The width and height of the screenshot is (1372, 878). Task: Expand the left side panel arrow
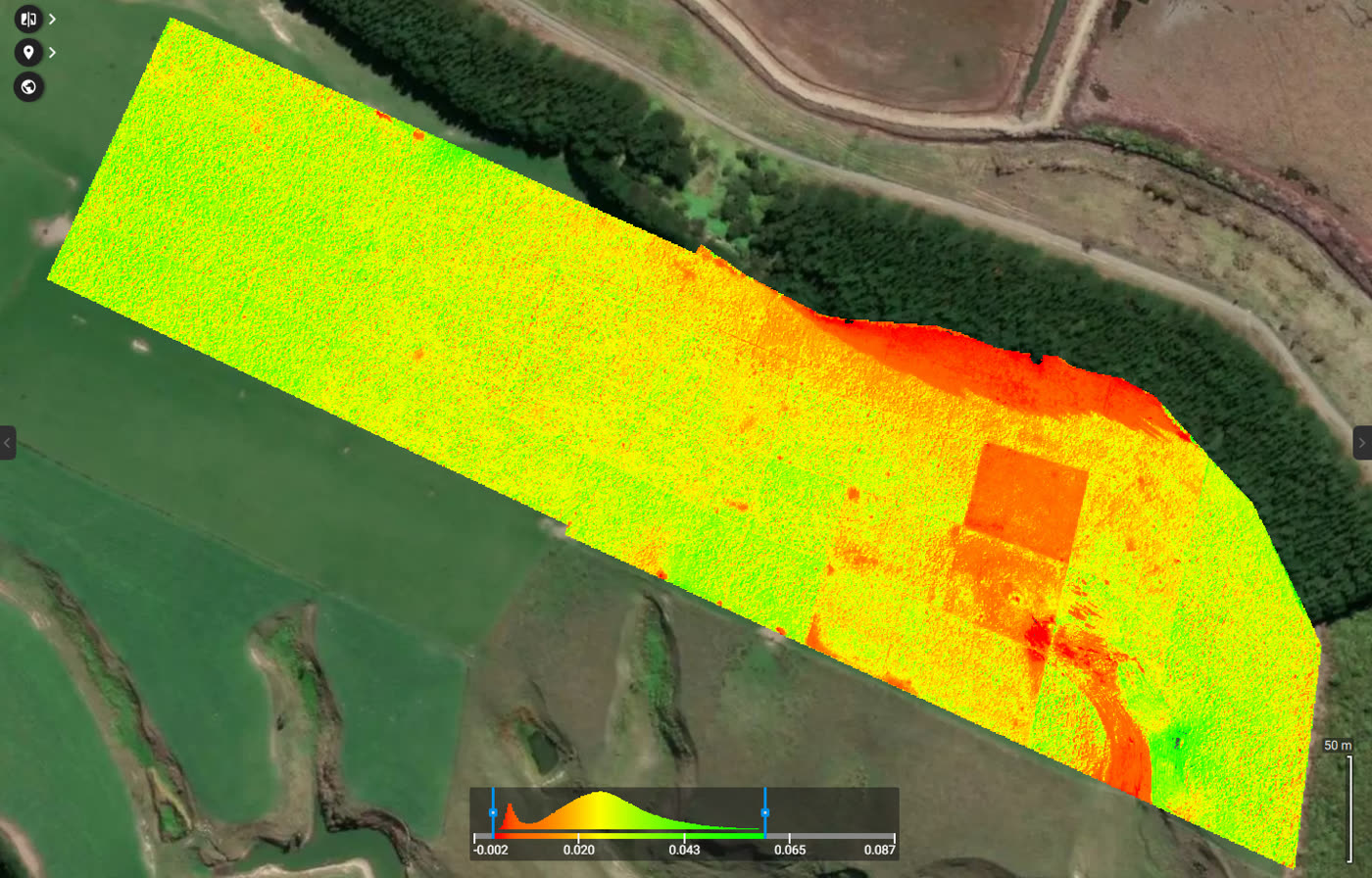(x=7, y=442)
